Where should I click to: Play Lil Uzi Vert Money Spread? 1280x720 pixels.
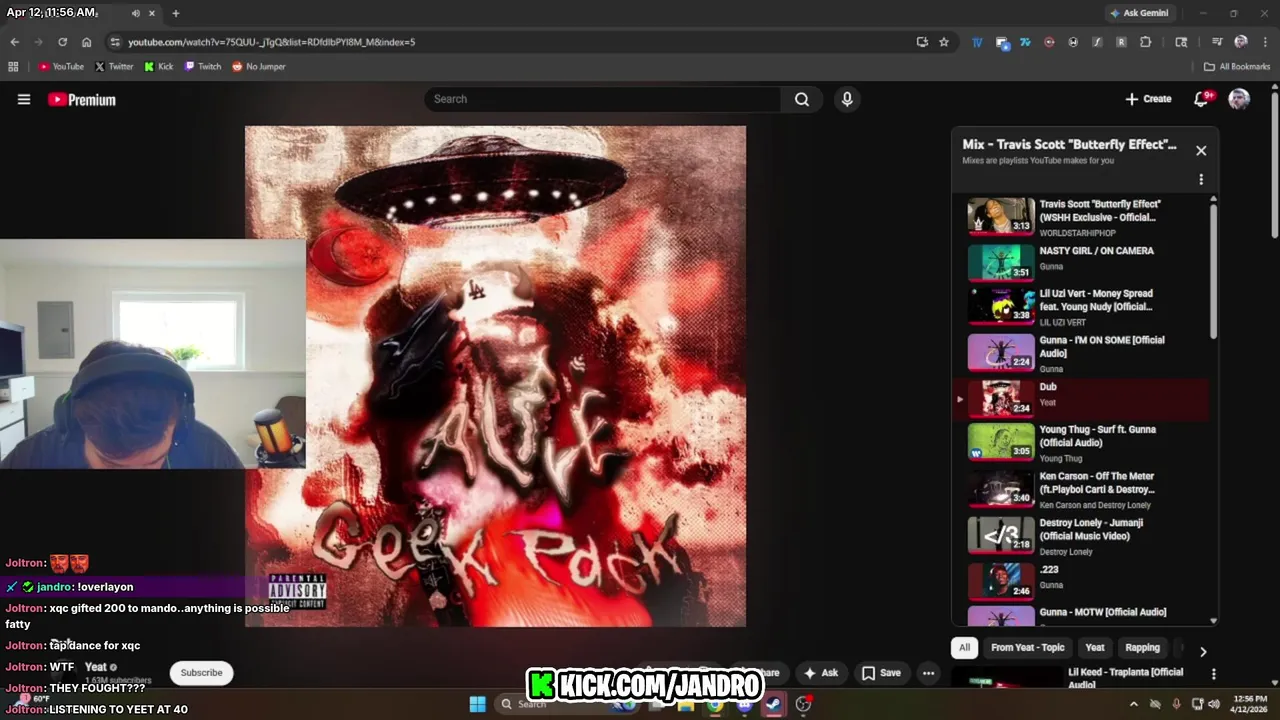point(1082,307)
